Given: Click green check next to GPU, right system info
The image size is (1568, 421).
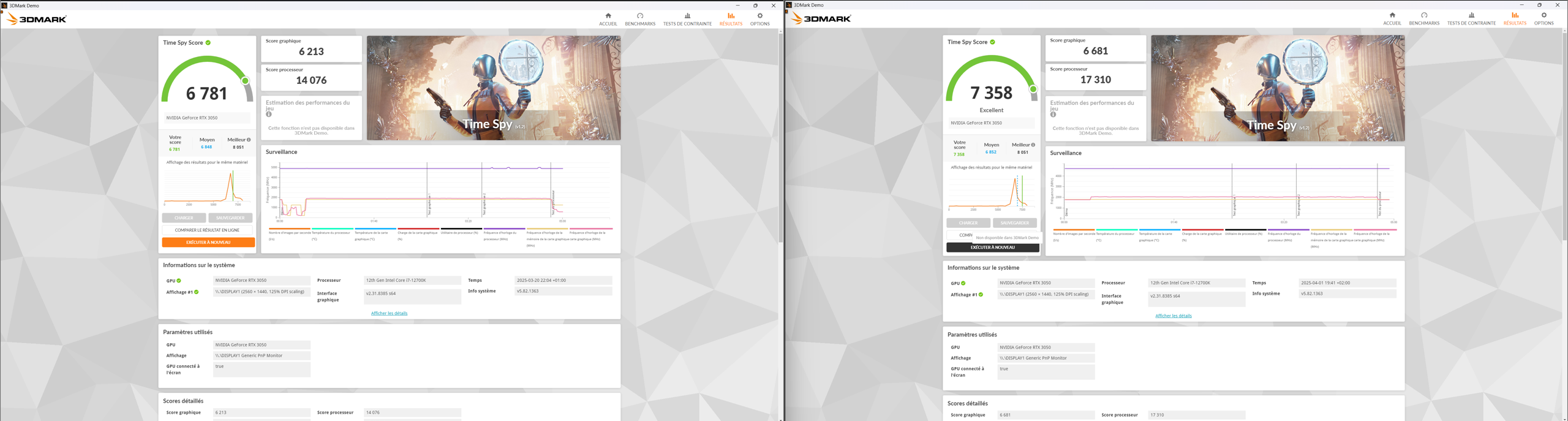Looking at the screenshot, I should click(x=963, y=283).
